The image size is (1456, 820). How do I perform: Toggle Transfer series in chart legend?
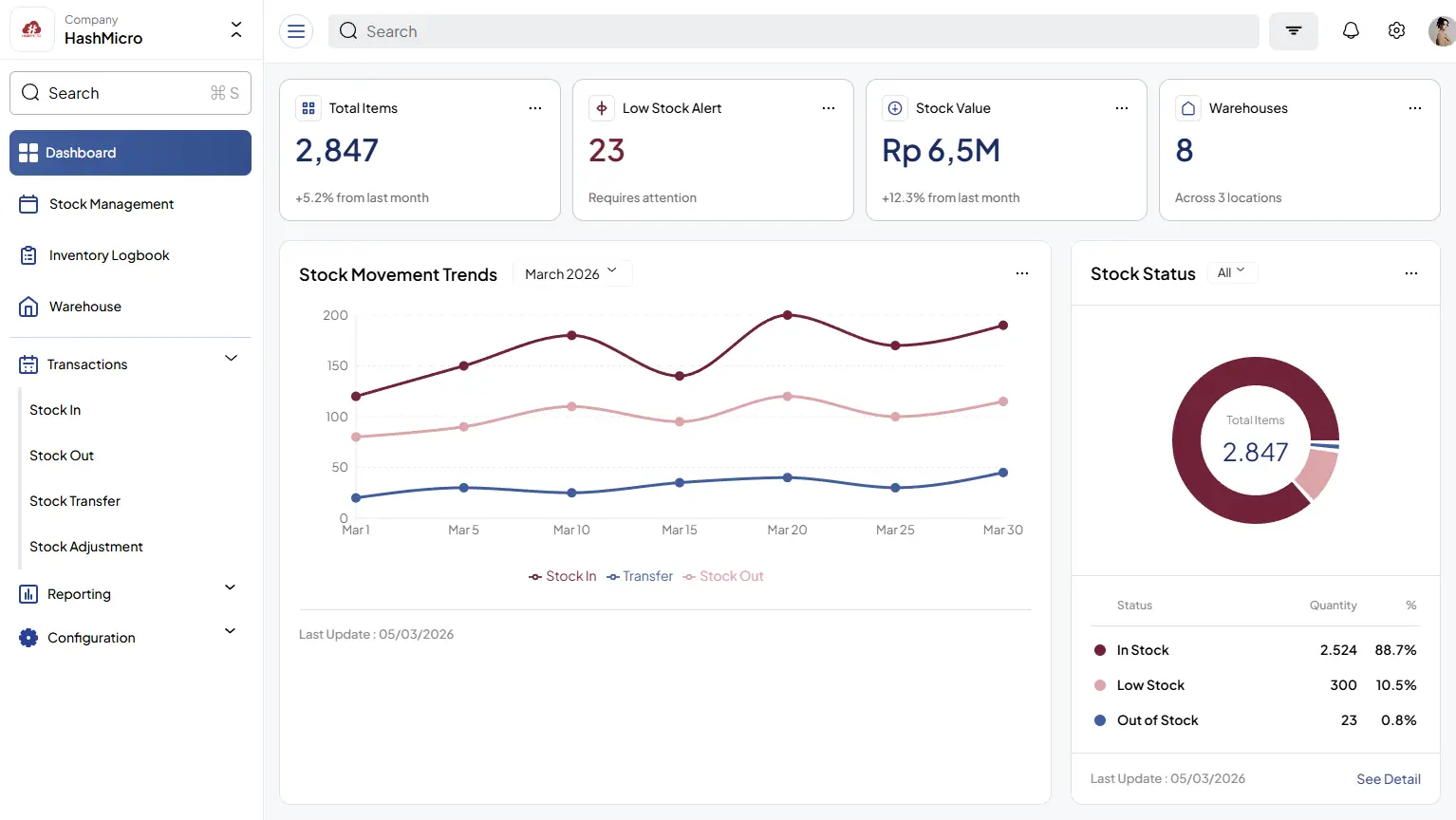[641, 576]
